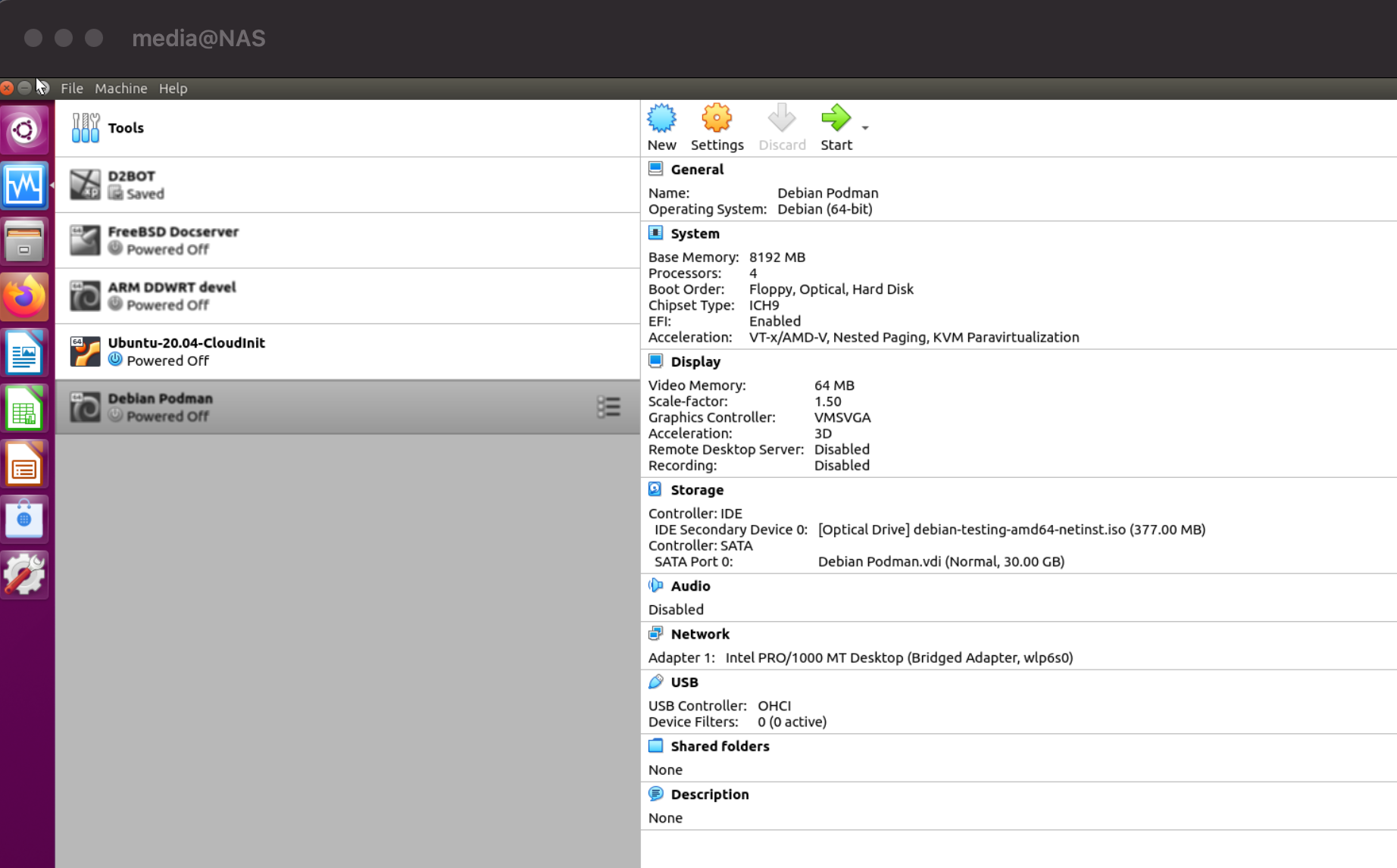Click the Floppy, Optical, Hard Disk boot order
This screenshot has width=1397, height=868.
[831, 289]
